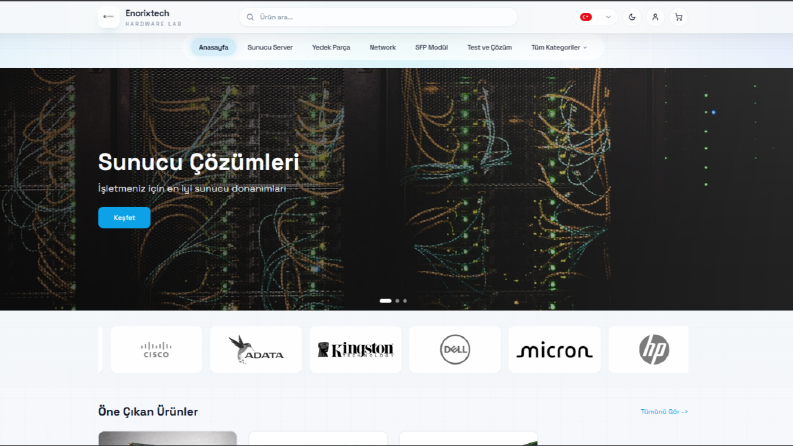The height and width of the screenshot is (446, 793).
Task: Select the third carousel slide dot
Action: click(405, 301)
